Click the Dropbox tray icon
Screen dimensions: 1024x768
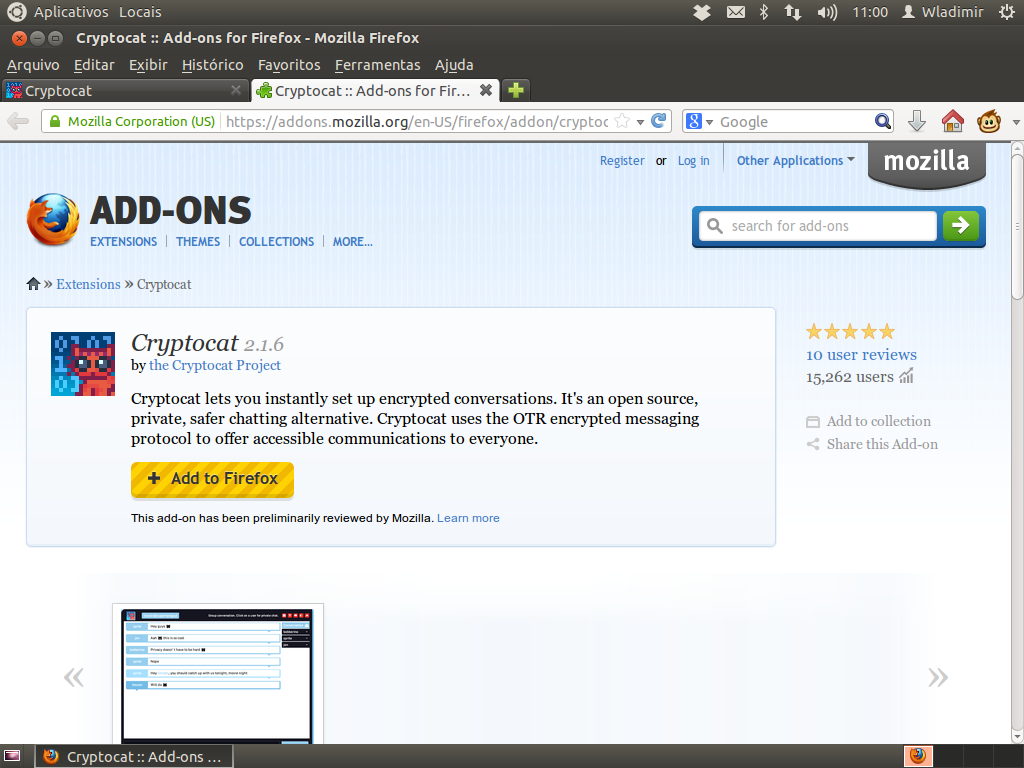(x=702, y=12)
